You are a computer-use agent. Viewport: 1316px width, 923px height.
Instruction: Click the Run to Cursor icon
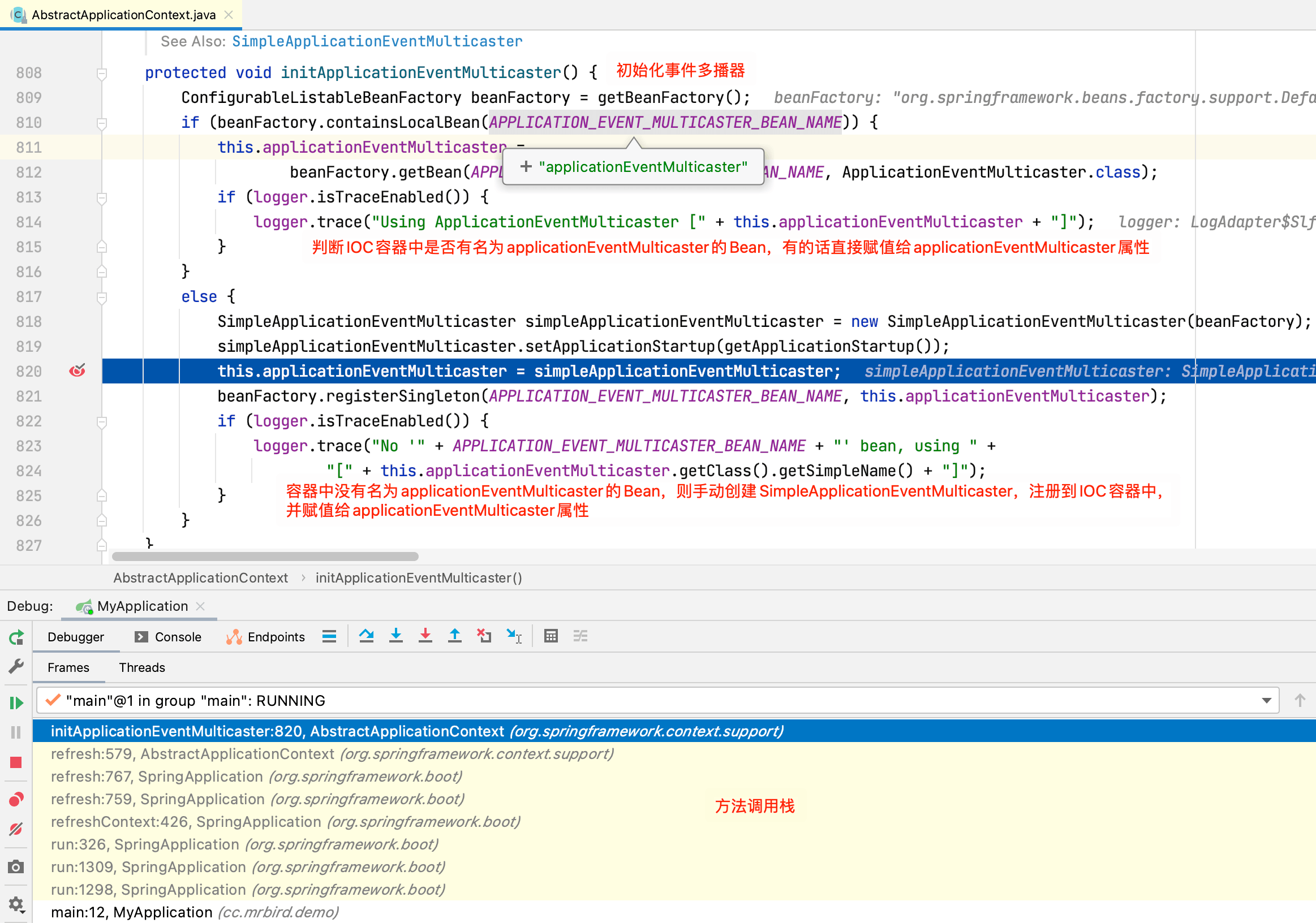click(x=514, y=636)
